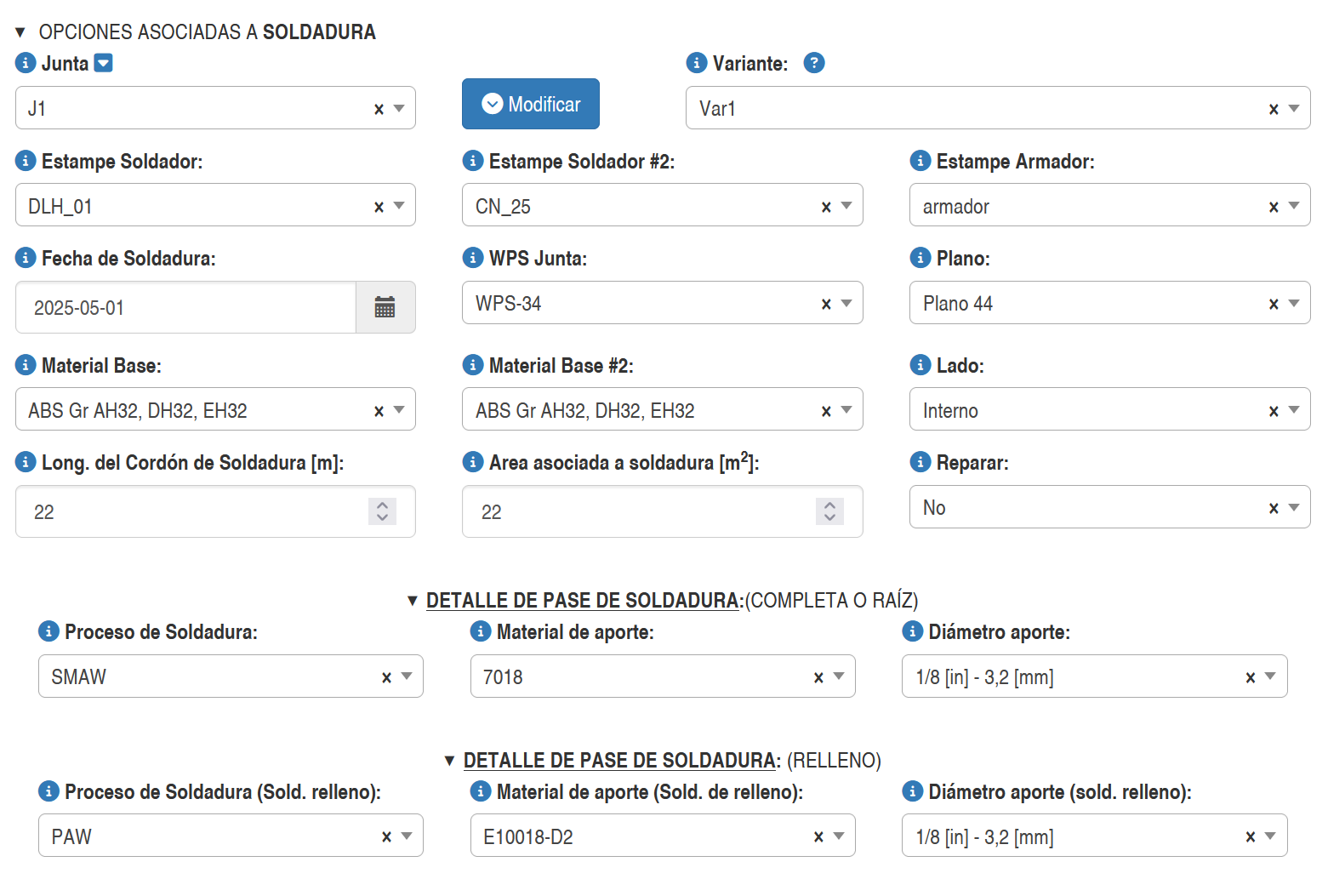Click the info icon beside WPS Junta
Viewport: 1328px width, 896px height.
[x=472, y=258]
